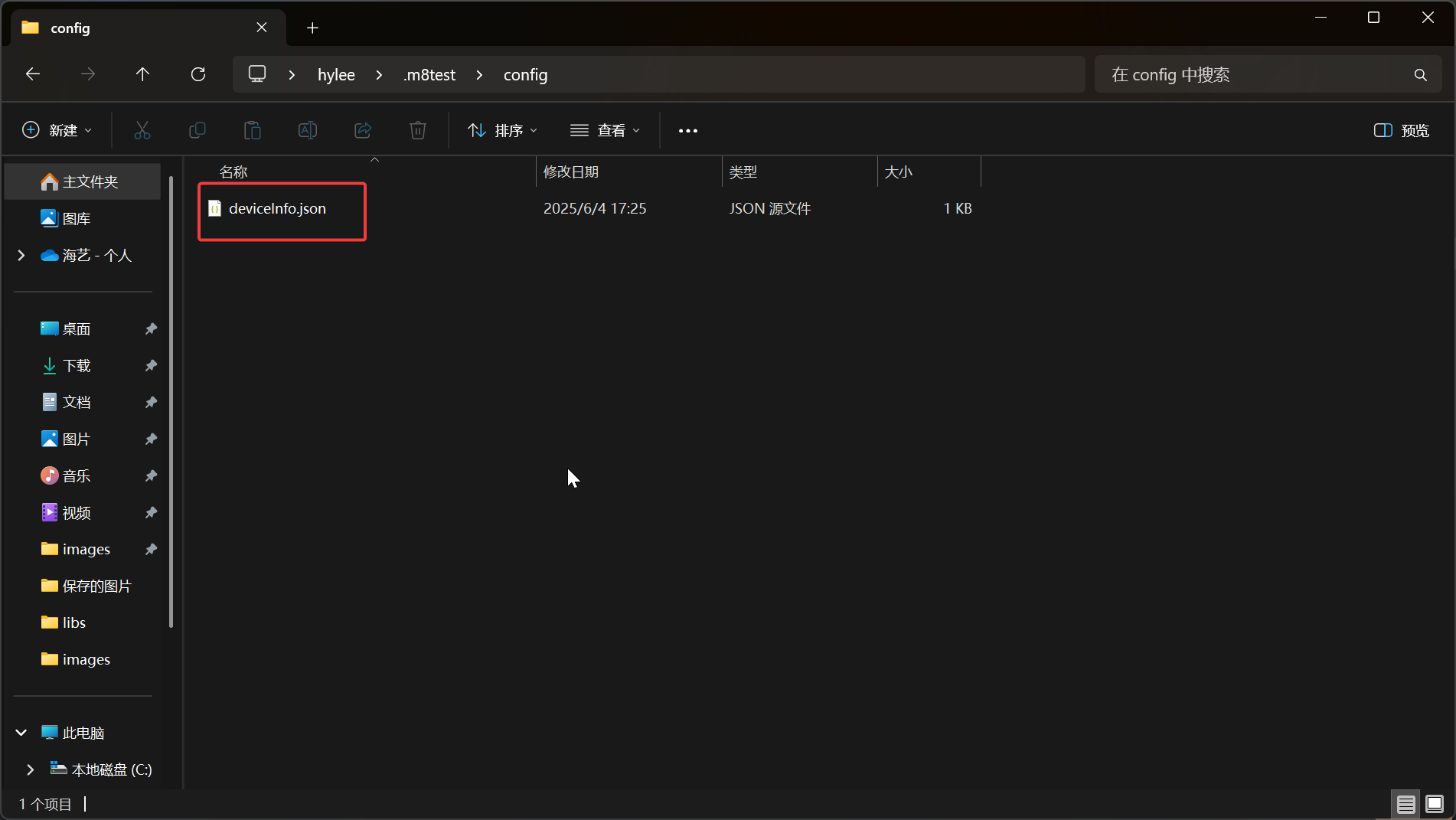This screenshot has width=1456, height=820.
Task: Click the Copy icon
Action: pyautogui.click(x=198, y=129)
